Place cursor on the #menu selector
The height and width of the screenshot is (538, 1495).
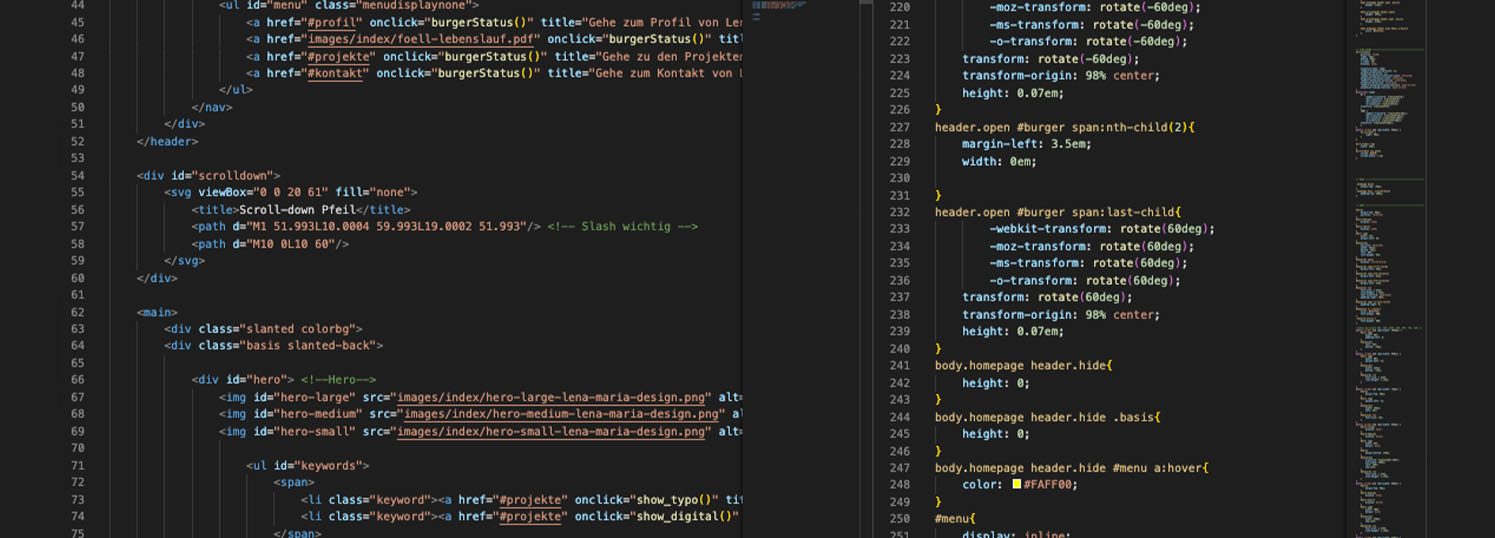coord(953,519)
